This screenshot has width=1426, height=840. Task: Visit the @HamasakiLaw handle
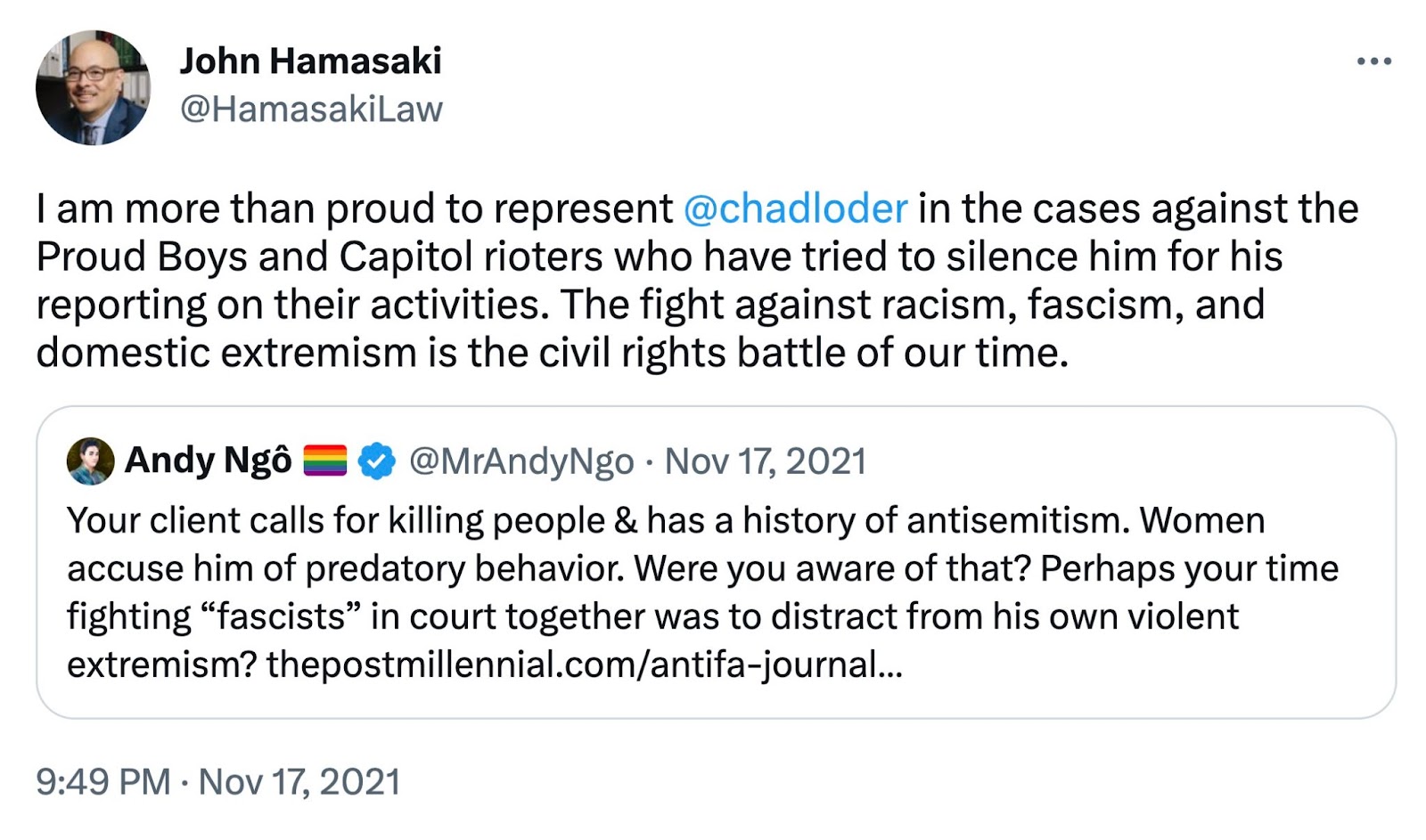pos(311,110)
